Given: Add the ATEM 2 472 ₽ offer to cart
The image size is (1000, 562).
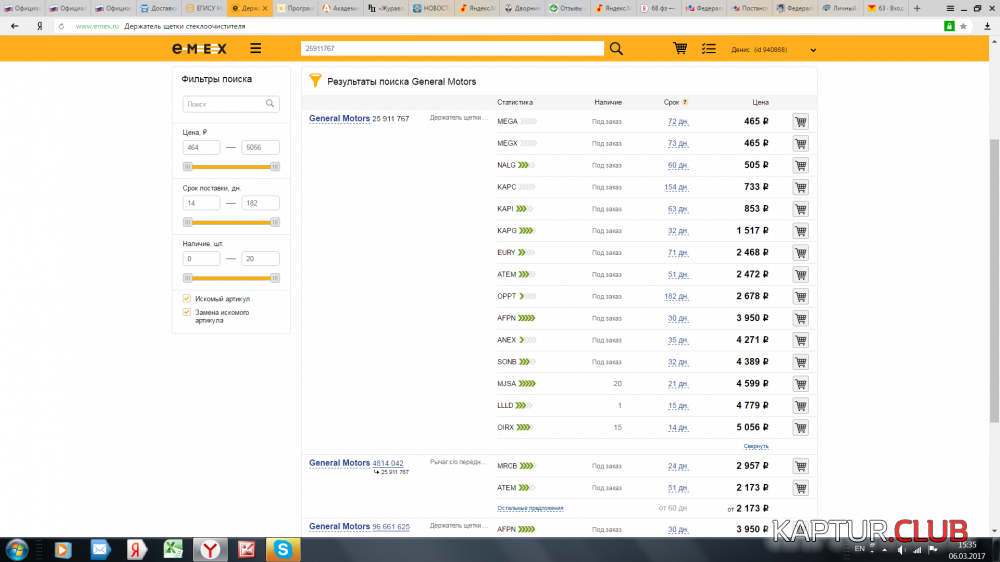Looking at the screenshot, I should pyautogui.click(x=800, y=274).
